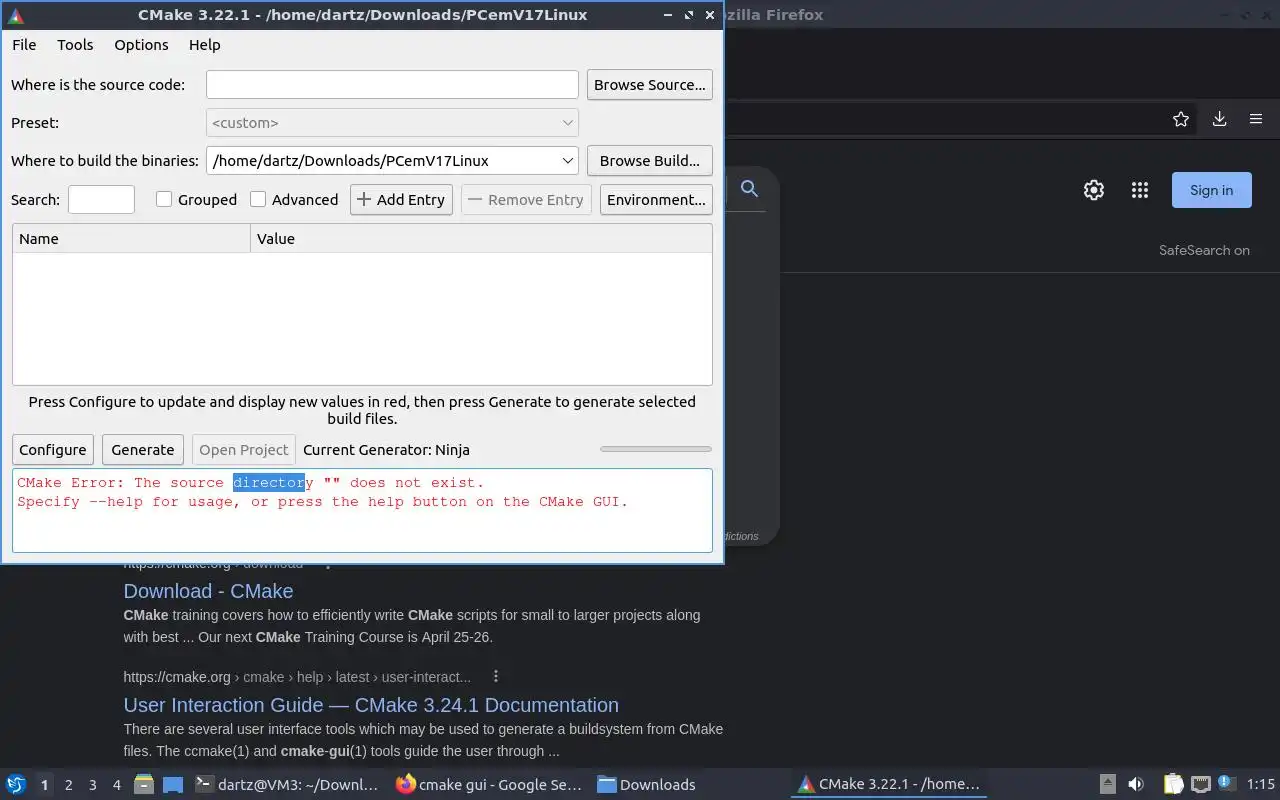Open Google quick settings gear
Image resolution: width=1280 pixels, height=800 pixels.
pos(1094,190)
